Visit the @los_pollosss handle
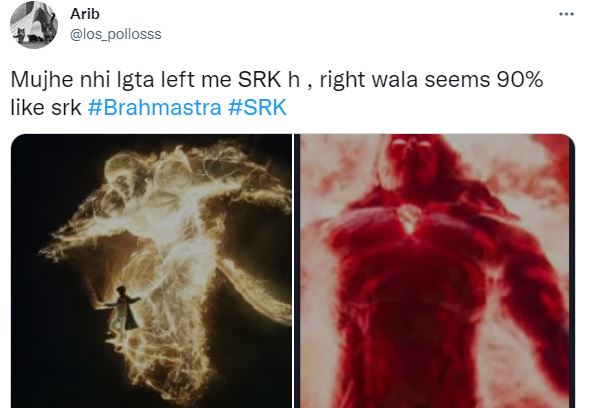 click(x=116, y=35)
